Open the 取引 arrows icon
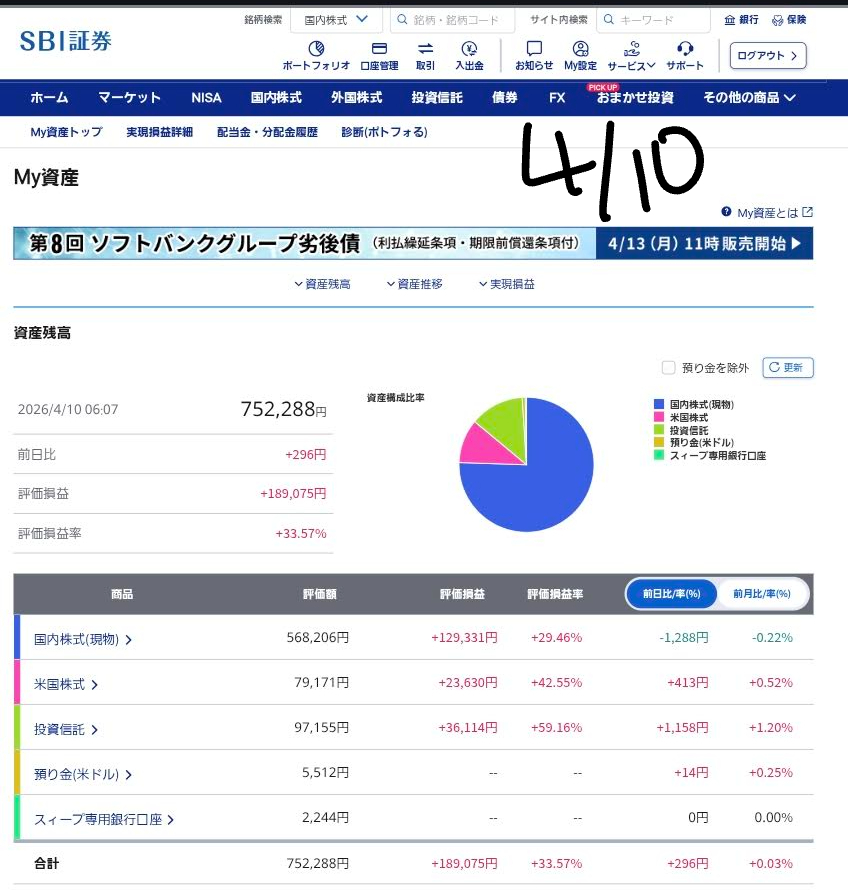The image size is (848, 893). coord(425,49)
